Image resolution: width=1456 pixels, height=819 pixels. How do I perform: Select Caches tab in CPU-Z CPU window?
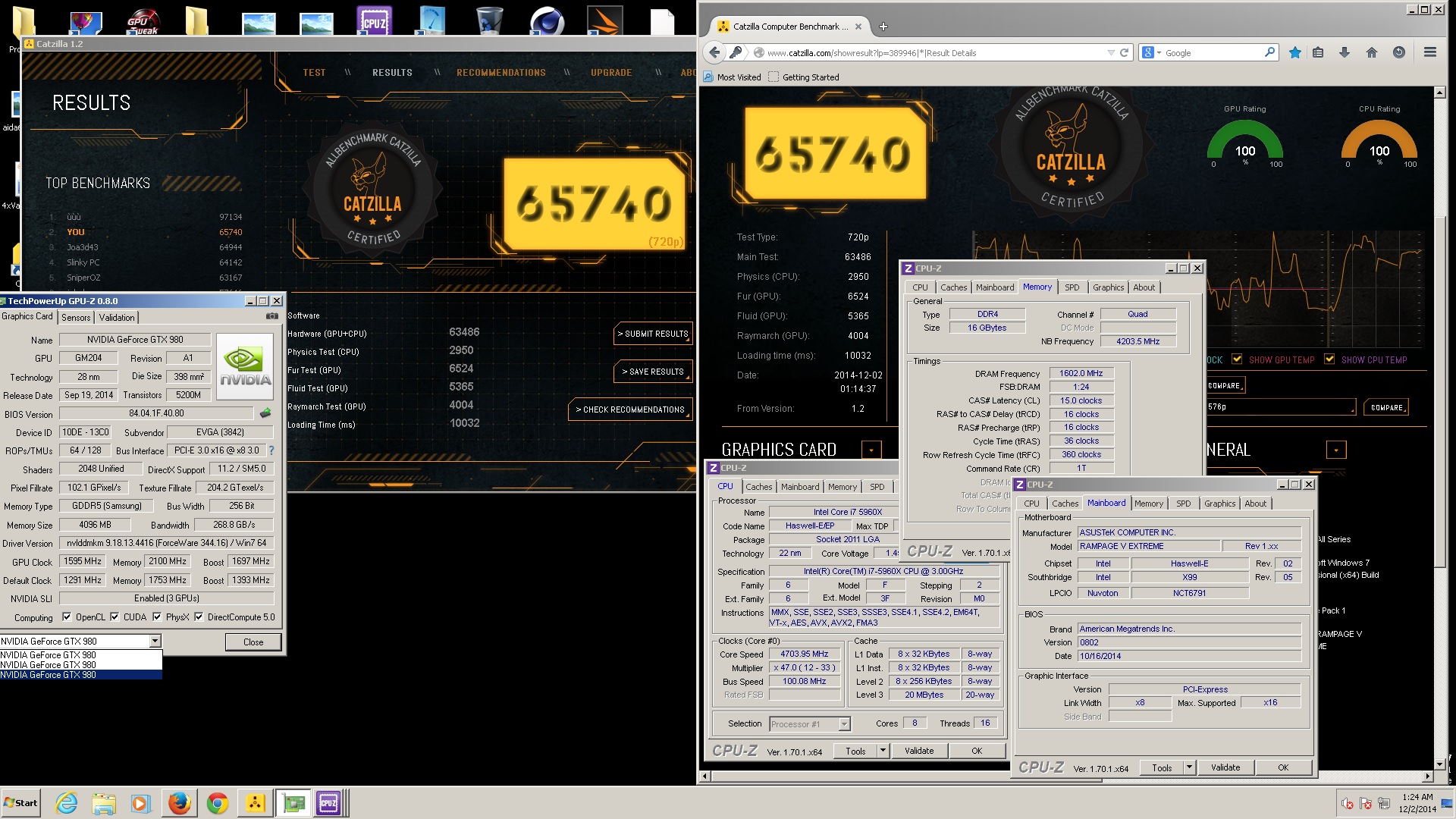758,487
